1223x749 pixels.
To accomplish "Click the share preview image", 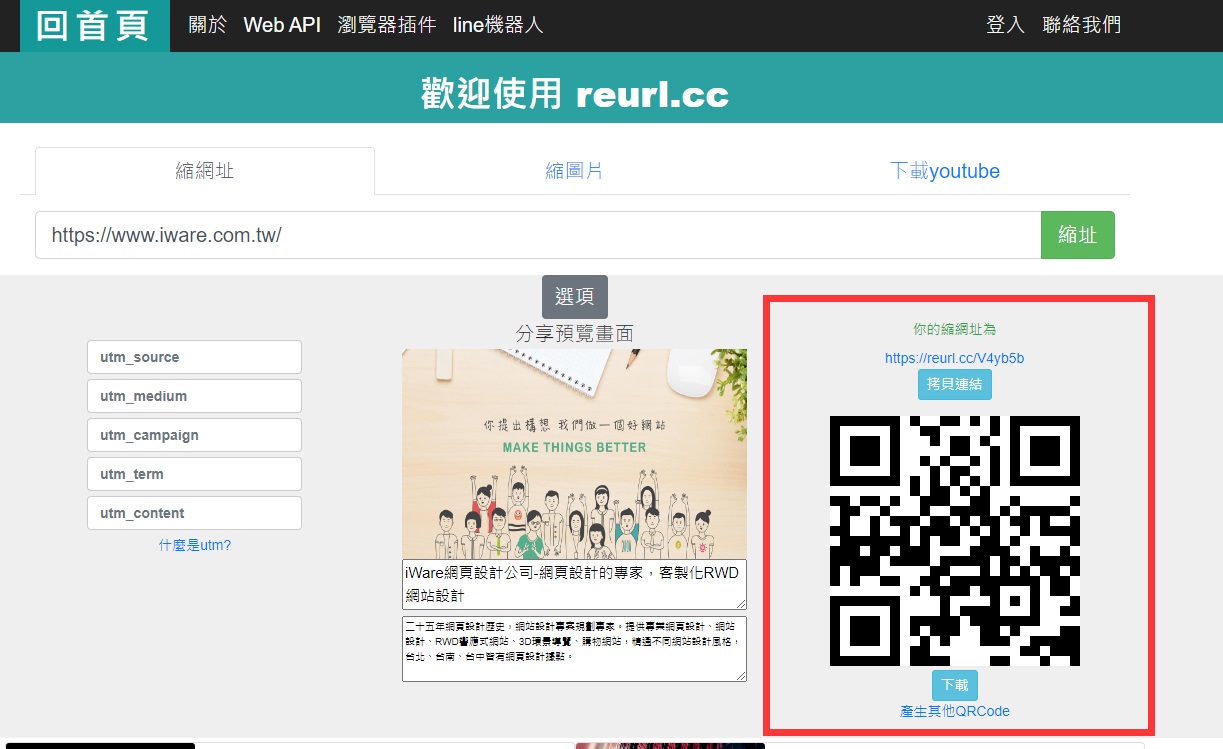I will click(574, 453).
